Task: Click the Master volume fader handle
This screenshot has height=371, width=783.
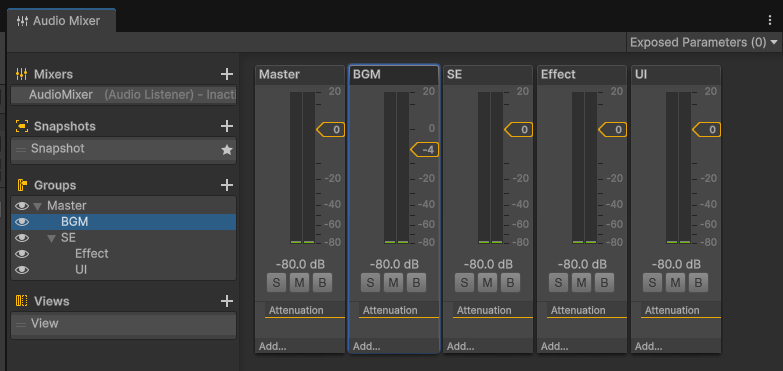Action: pyautogui.click(x=331, y=130)
